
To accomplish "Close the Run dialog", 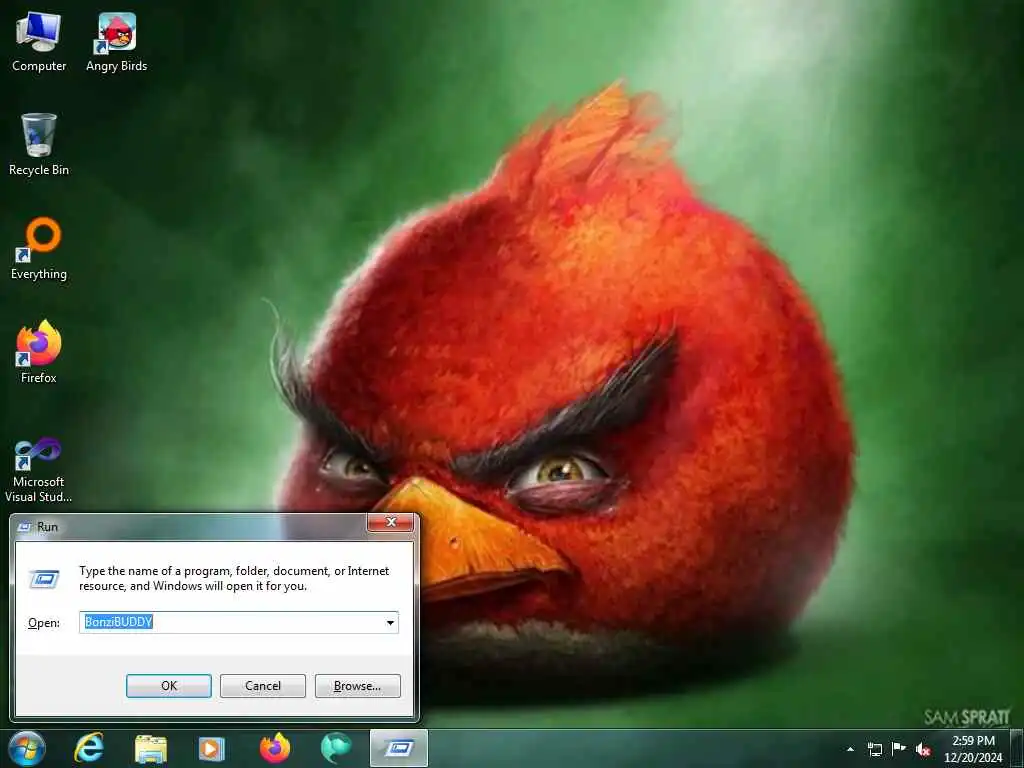I will pos(391,522).
